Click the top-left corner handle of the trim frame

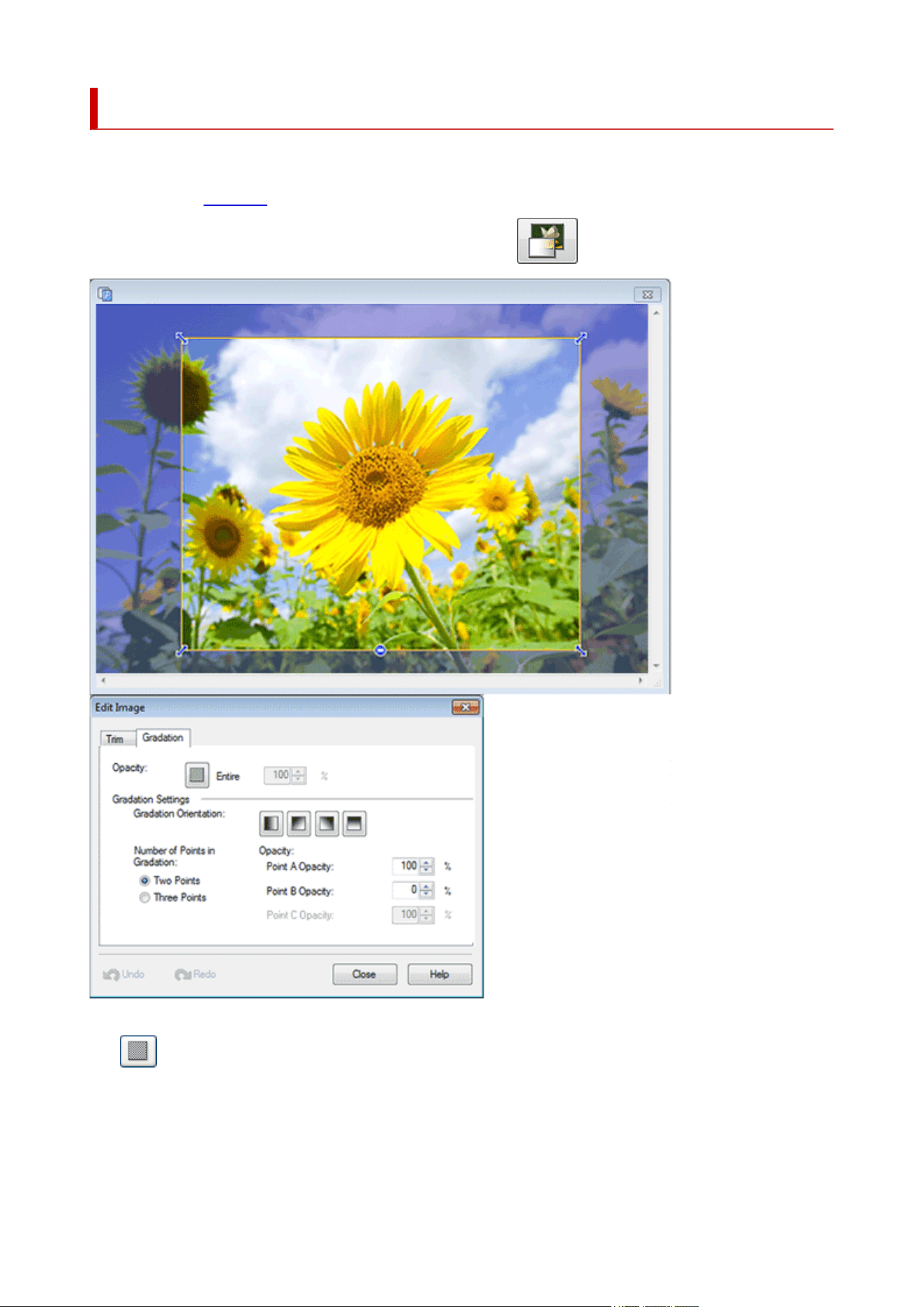181,338
